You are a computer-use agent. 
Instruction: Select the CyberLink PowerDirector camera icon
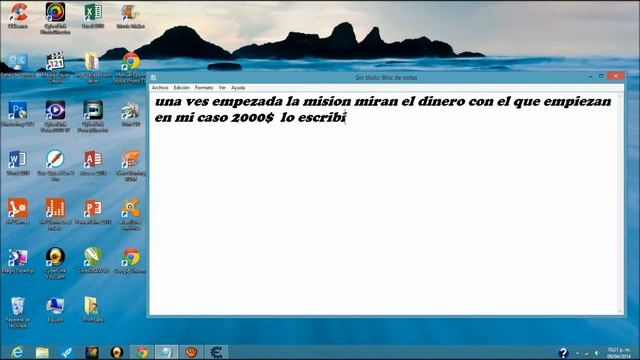93,116
